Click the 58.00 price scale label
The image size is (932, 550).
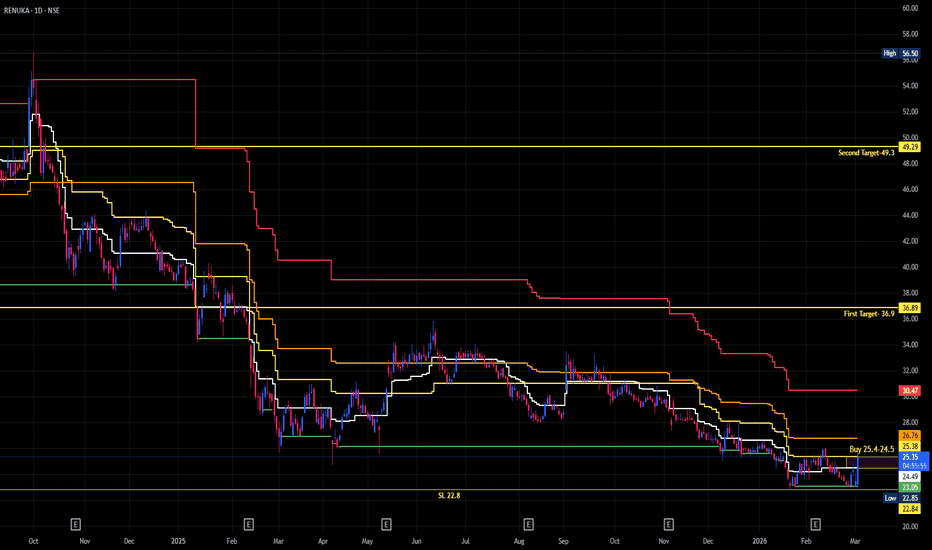click(x=910, y=34)
